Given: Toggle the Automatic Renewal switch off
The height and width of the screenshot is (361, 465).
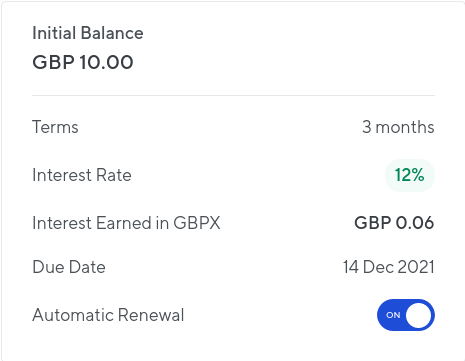Looking at the screenshot, I should 406,315.
